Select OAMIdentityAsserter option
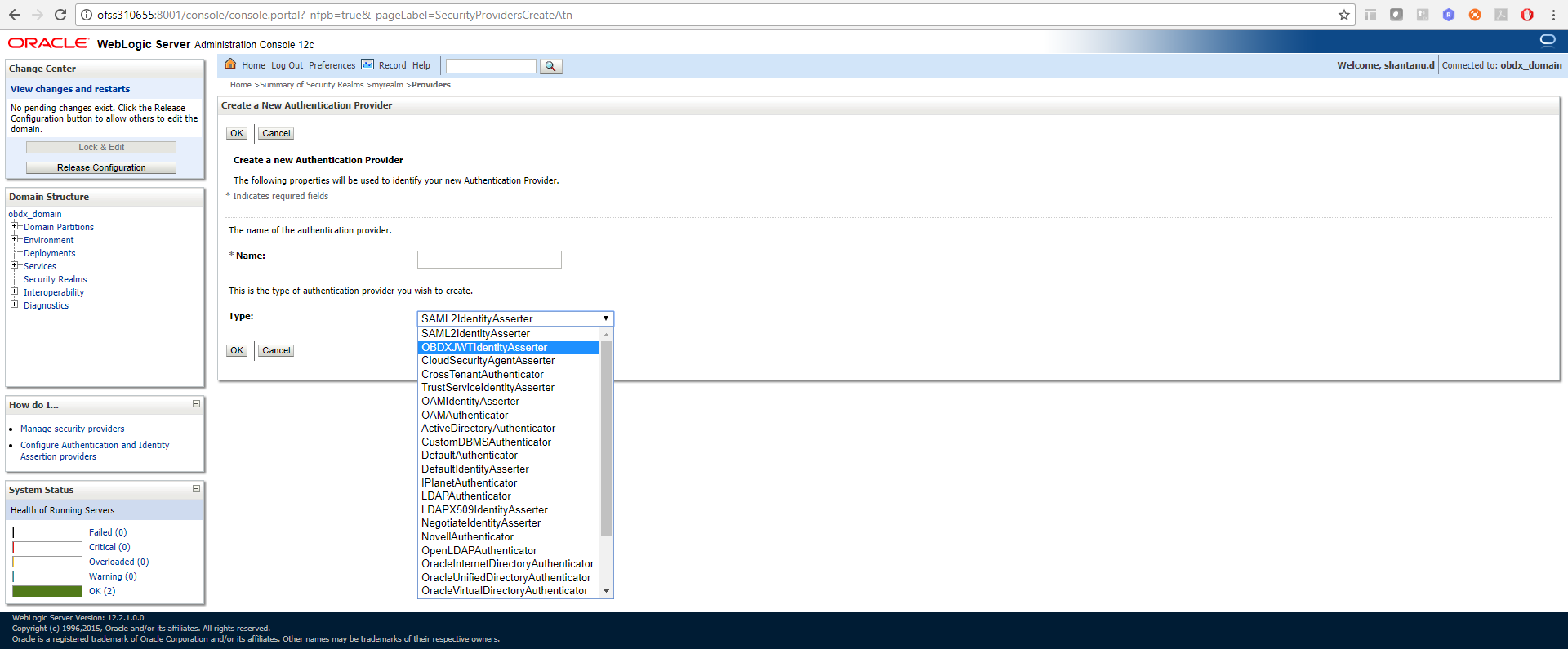1568x649 pixels. [x=509, y=402]
